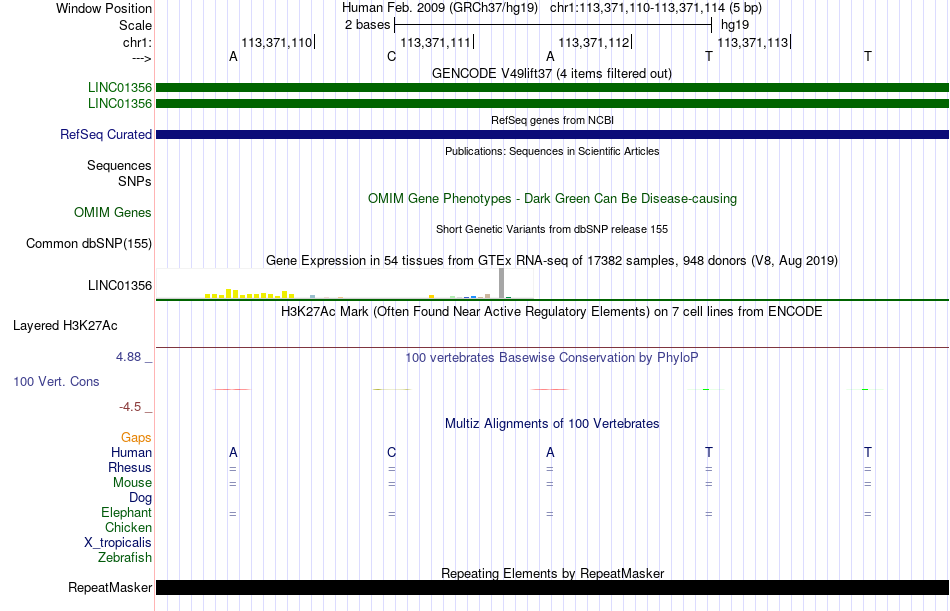Click the Common dbSNP(155) label
Screen dimensions: 950x611
88,243
